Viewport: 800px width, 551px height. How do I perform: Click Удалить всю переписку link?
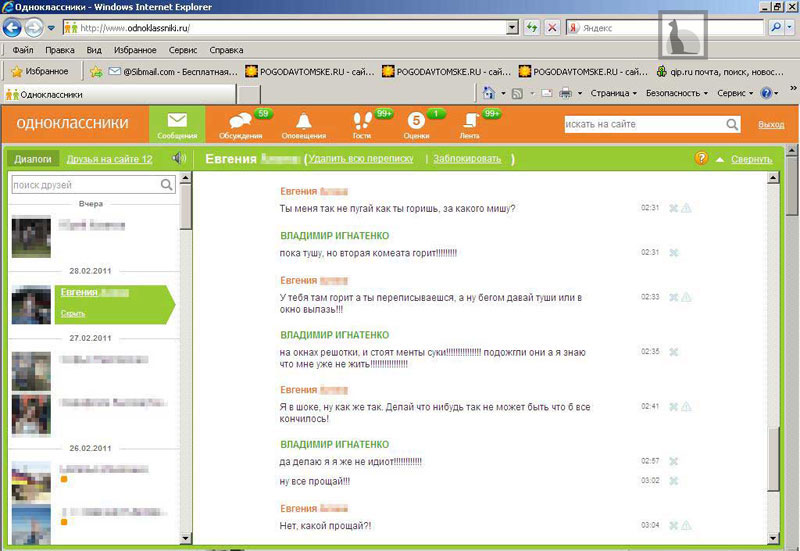[361, 159]
